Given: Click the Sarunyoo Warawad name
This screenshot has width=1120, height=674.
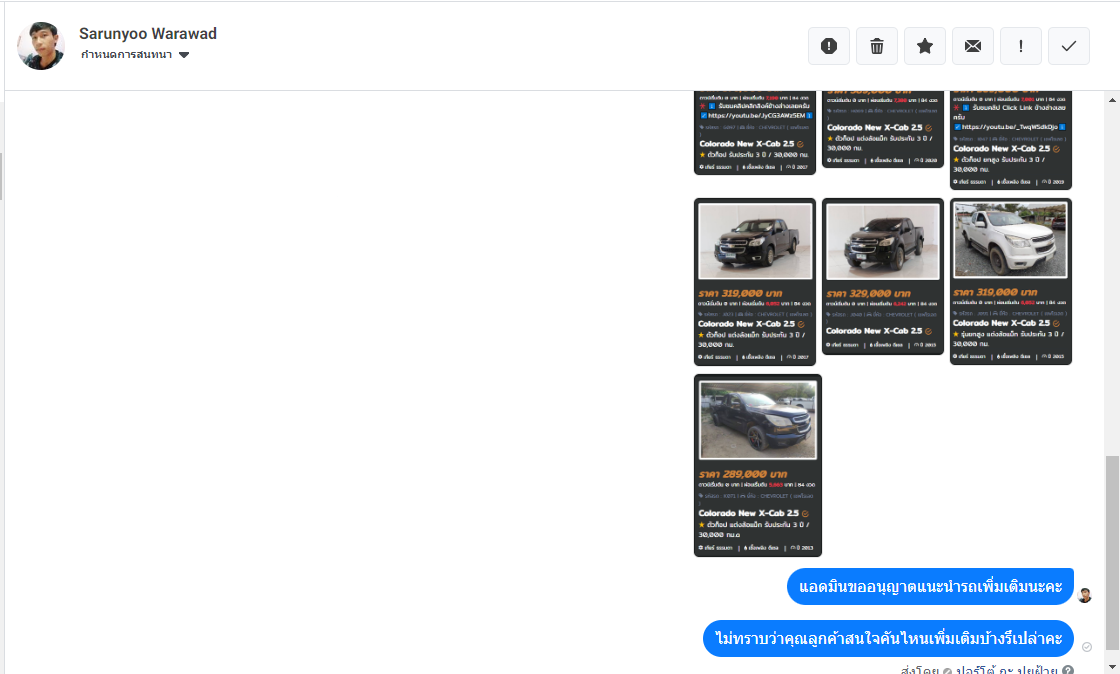Looking at the screenshot, I should point(148,34).
